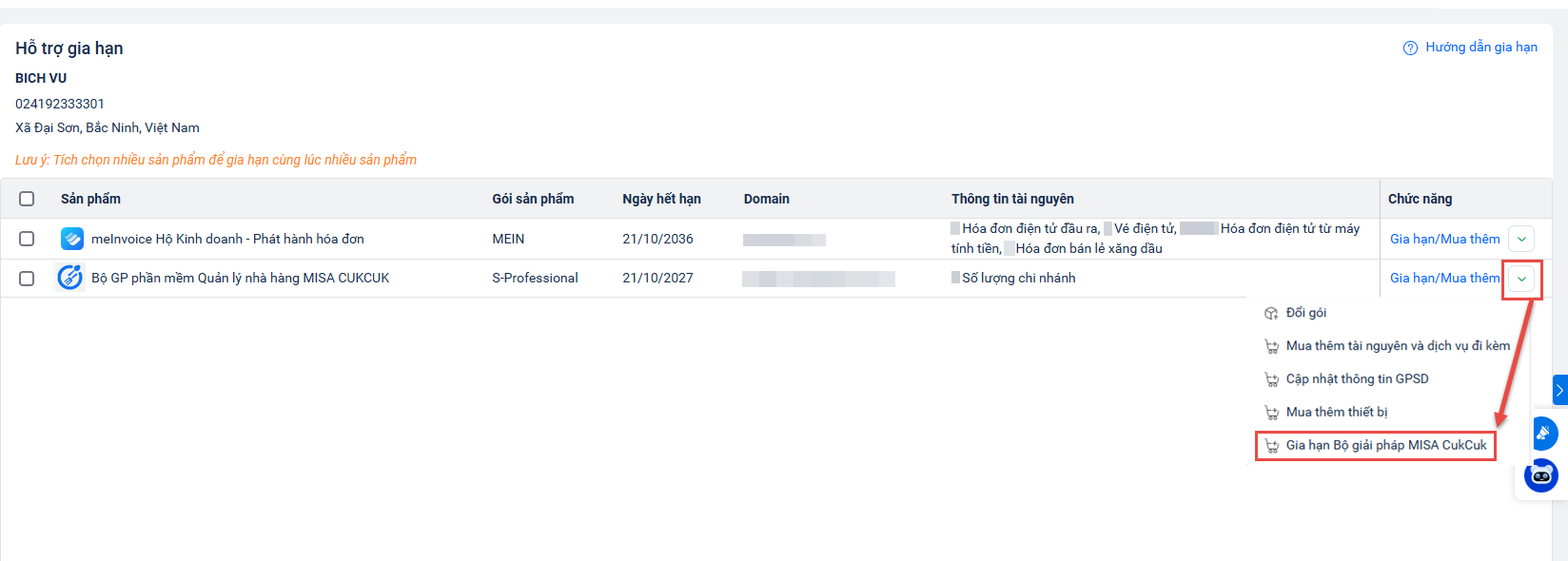
Task: Click the meInvoice product logo icon
Action: coord(71,239)
